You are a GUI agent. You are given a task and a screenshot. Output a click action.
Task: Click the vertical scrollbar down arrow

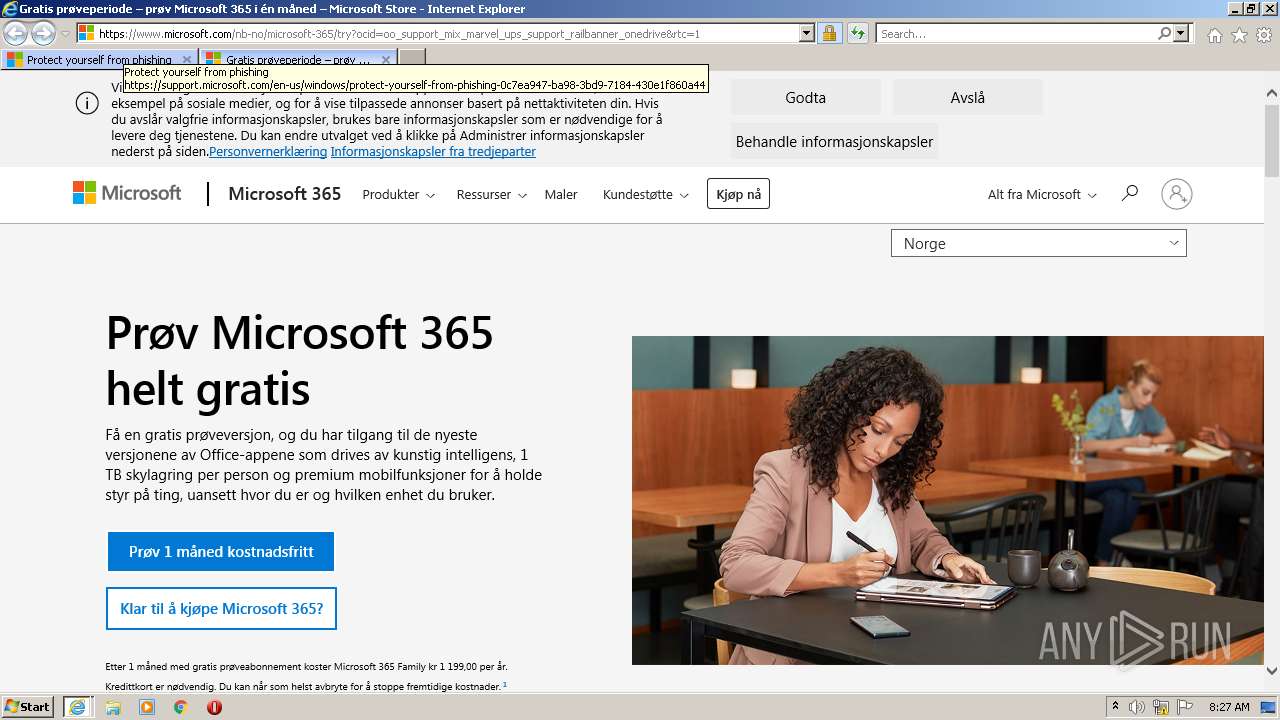(1272, 671)
